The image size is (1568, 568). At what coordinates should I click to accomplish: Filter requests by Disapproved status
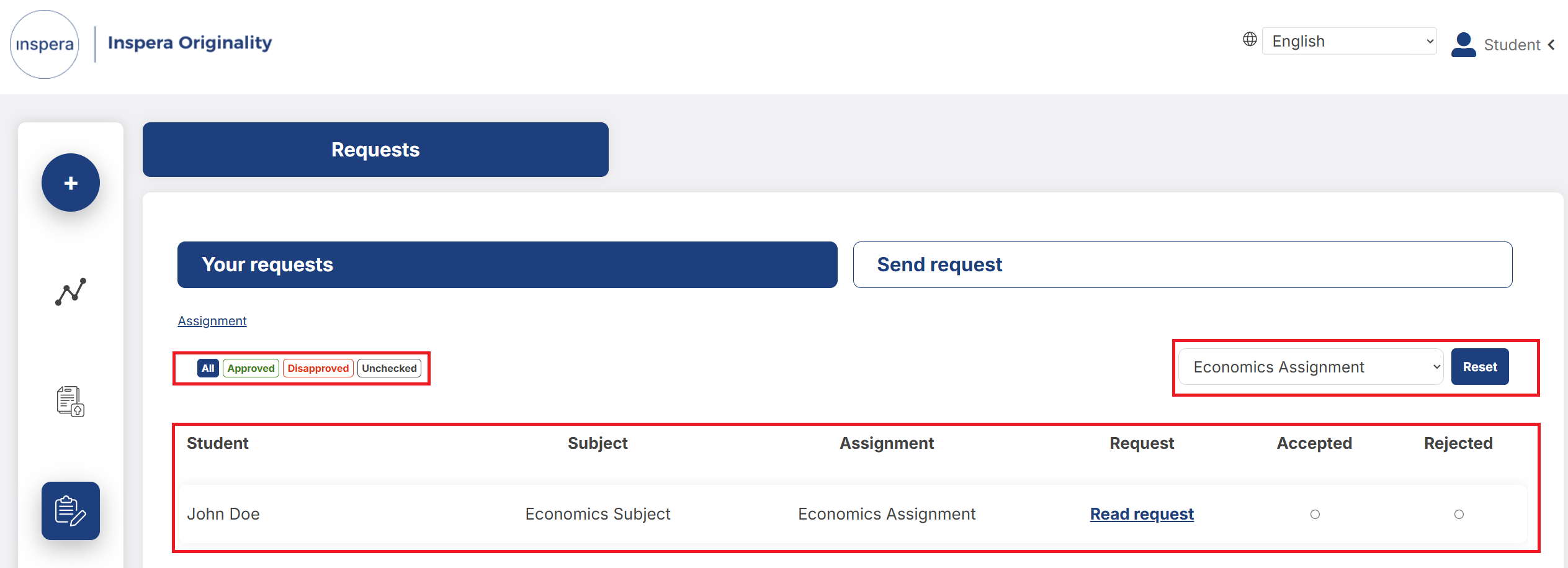coord(318,368)
